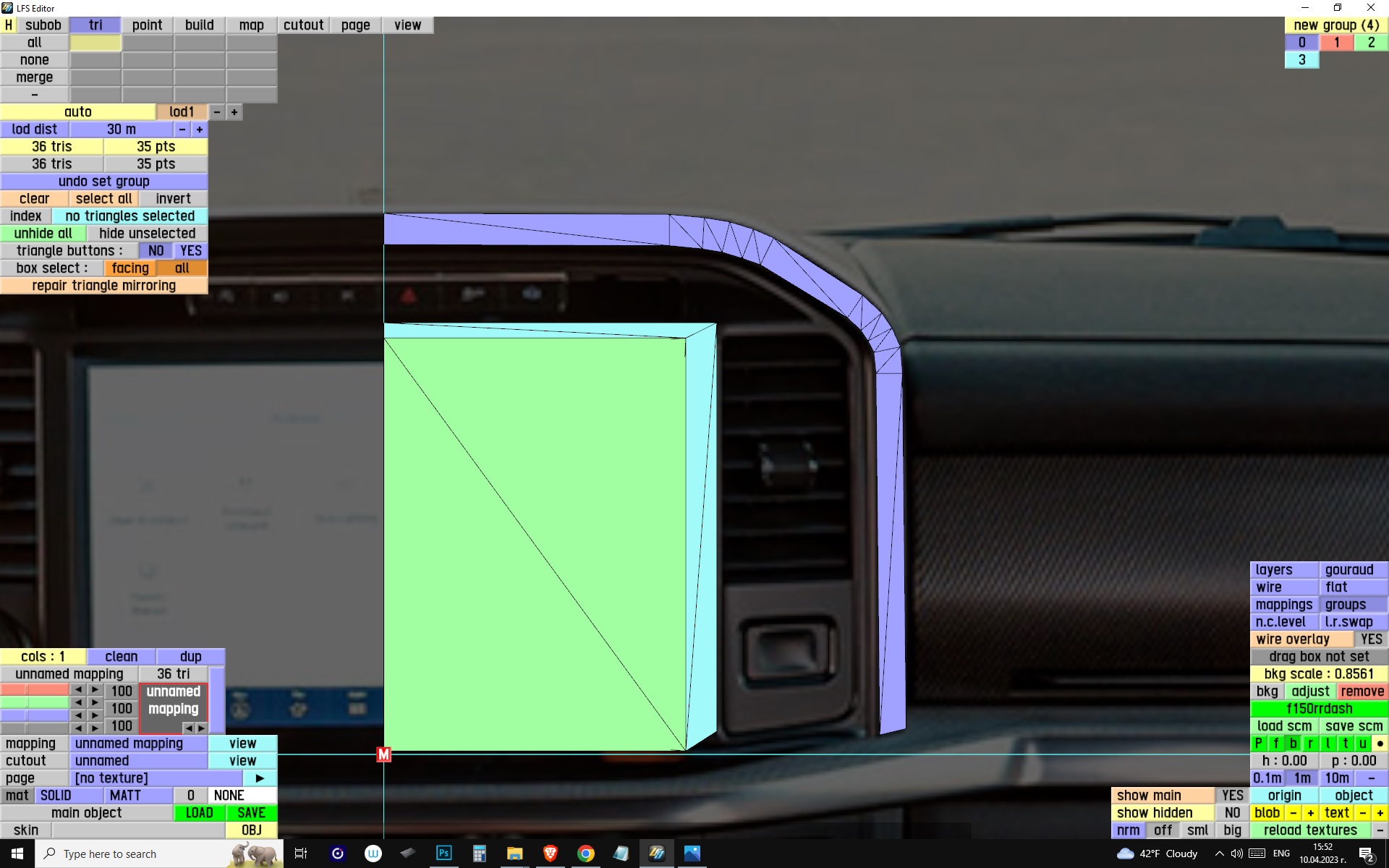The image size is (1389, 868).
Task: Click reload textures button
Action: 1309,830
